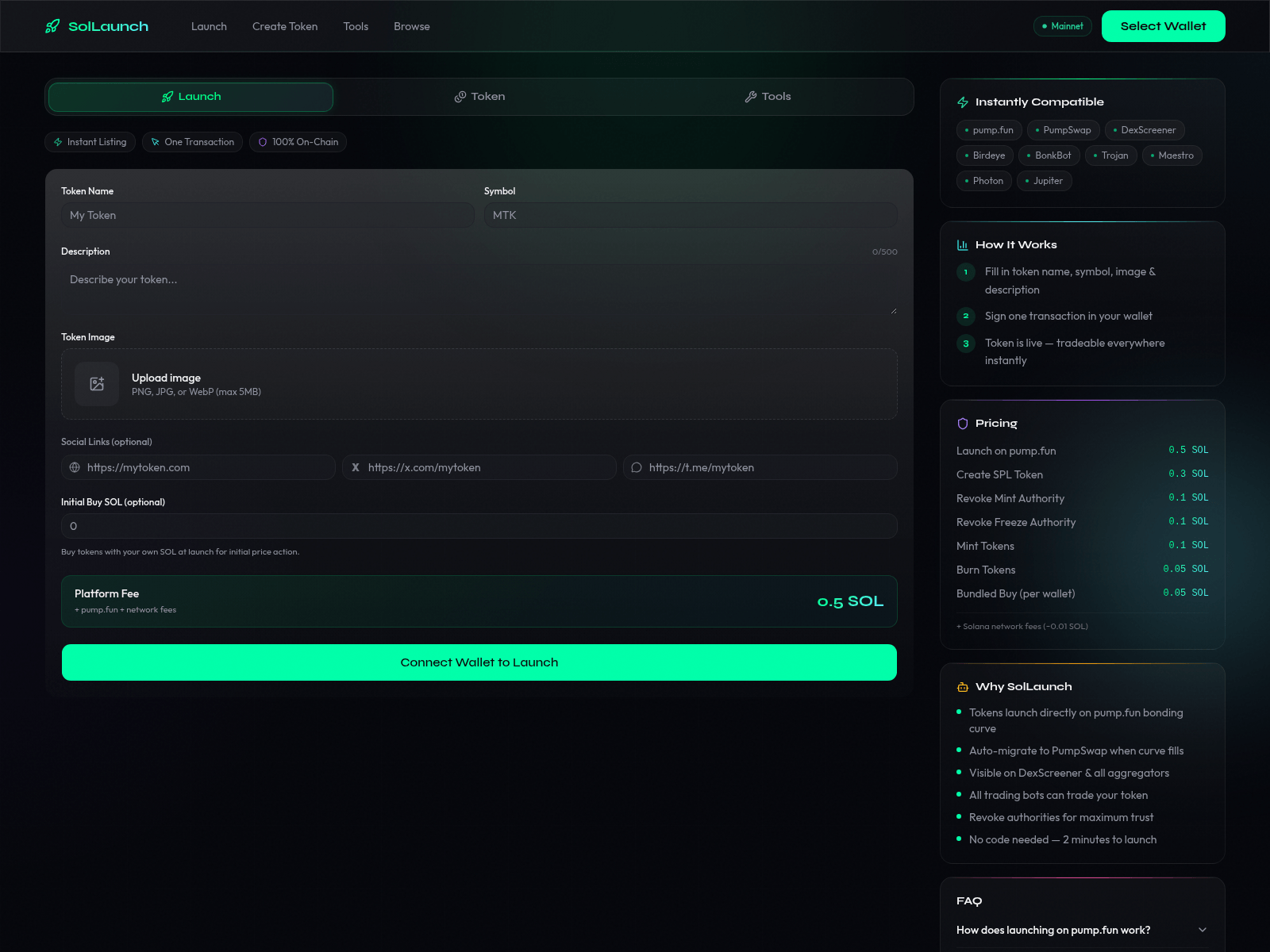Switch to the Launch tab
The width and height of the screenshot is (1270, 952).
point(190,97)
